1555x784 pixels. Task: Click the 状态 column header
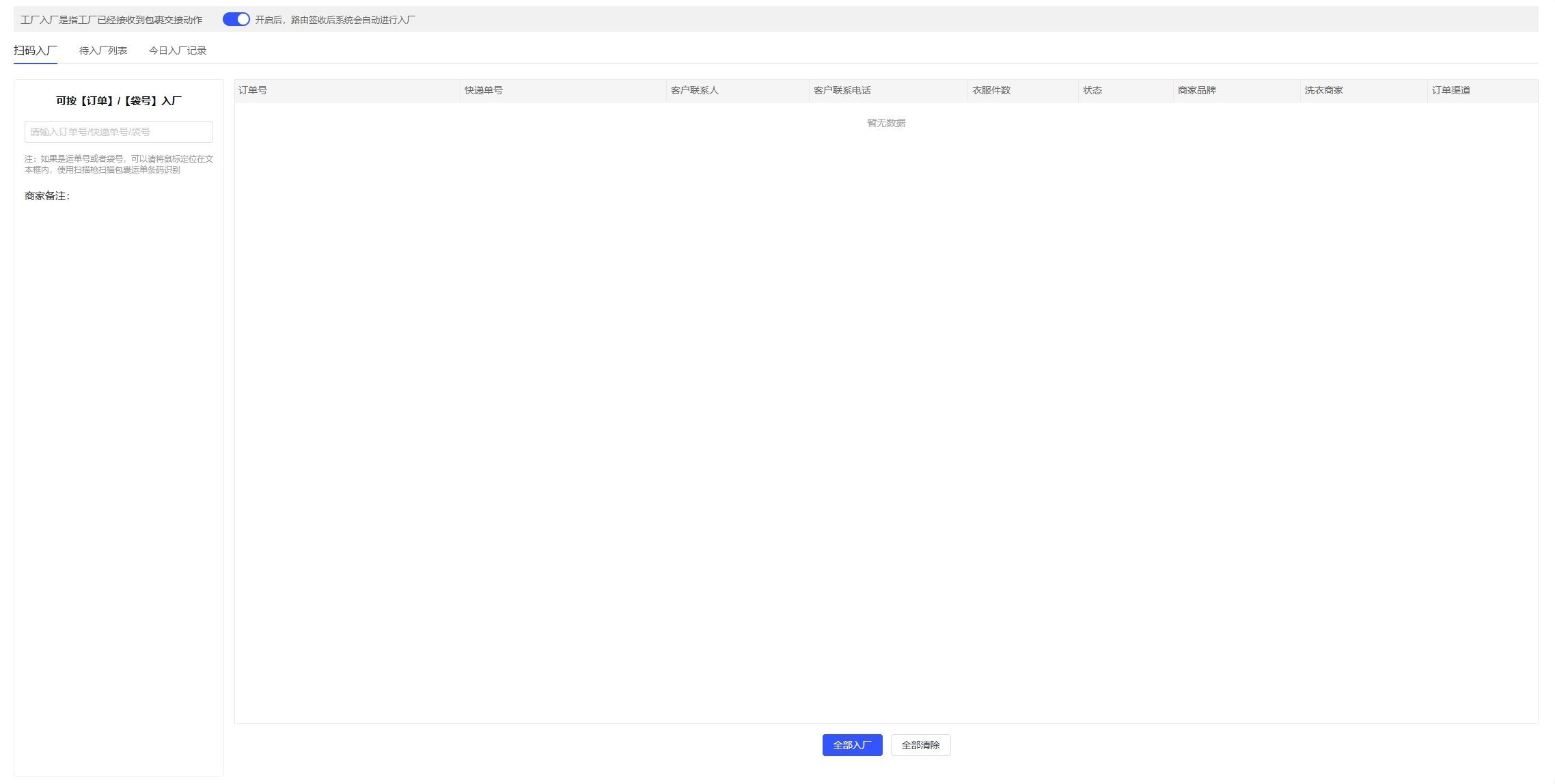(x=1092, y=90)
